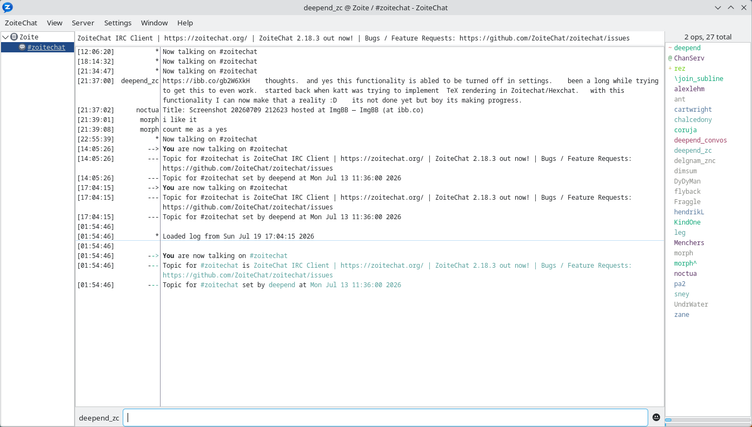Open the ZoiteChat menu
The height and width of the screenshot is (427, 752).
21,23
